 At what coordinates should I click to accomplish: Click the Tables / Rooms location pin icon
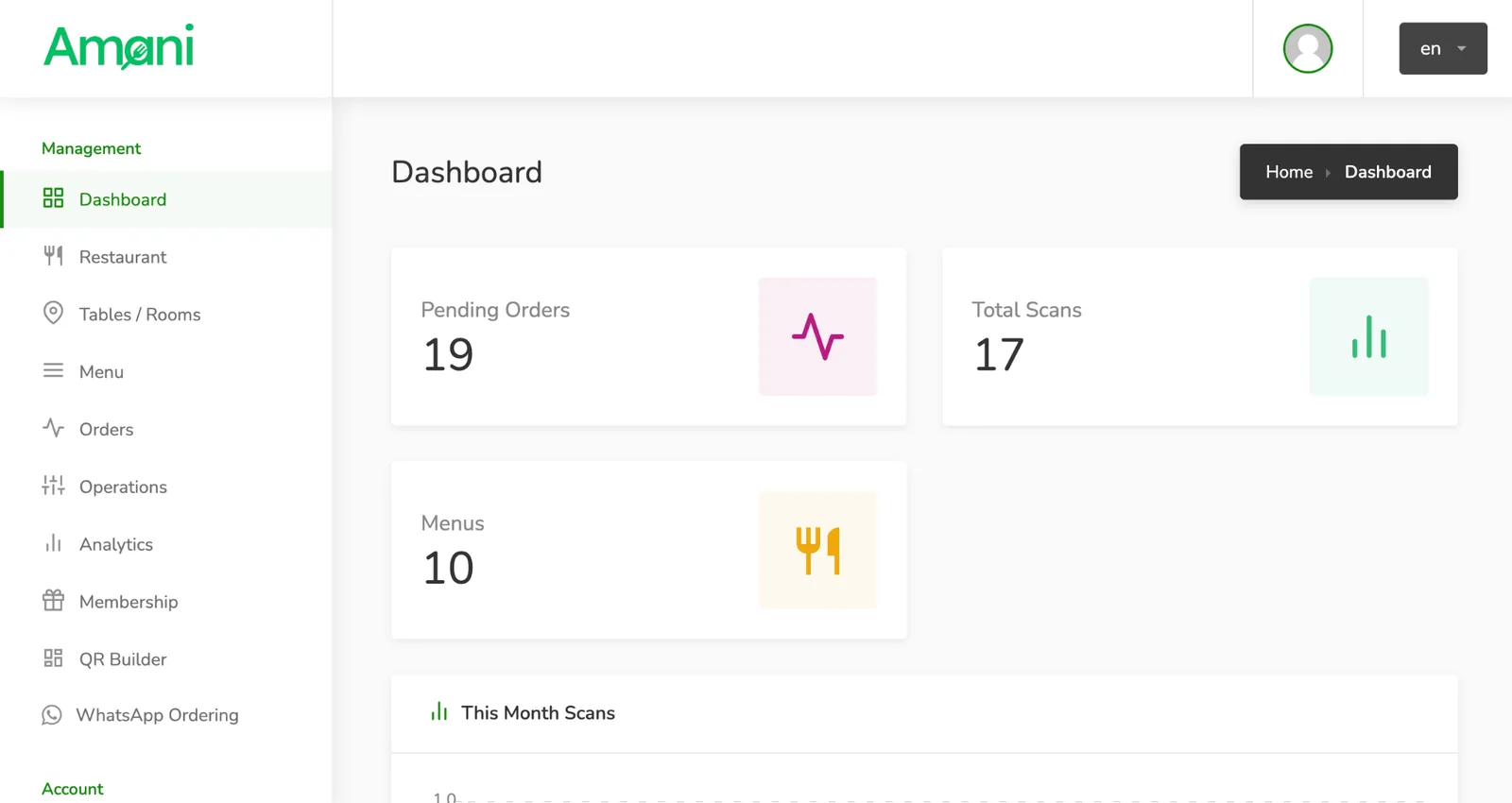pyautogui.click(x=53, y=313)
